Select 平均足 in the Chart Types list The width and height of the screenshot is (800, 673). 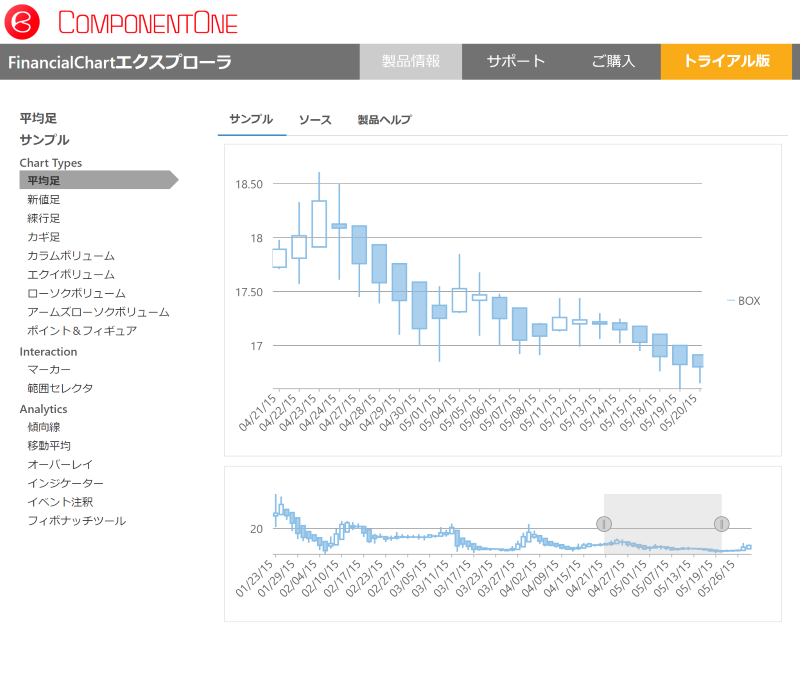click(x=99, y=180)
